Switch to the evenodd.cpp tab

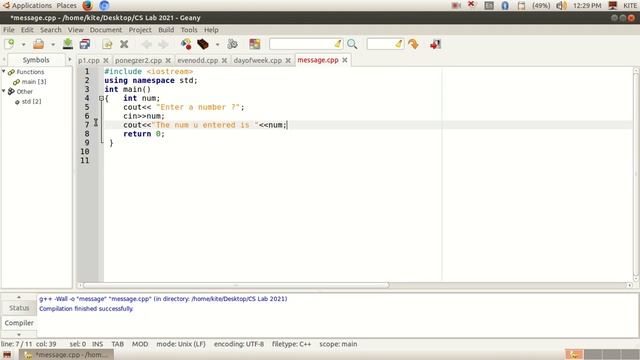(x=198, y=60)
